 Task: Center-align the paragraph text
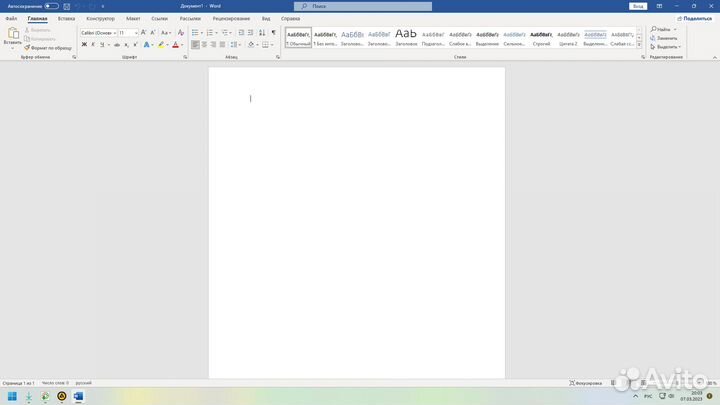(x=205, y=45)
